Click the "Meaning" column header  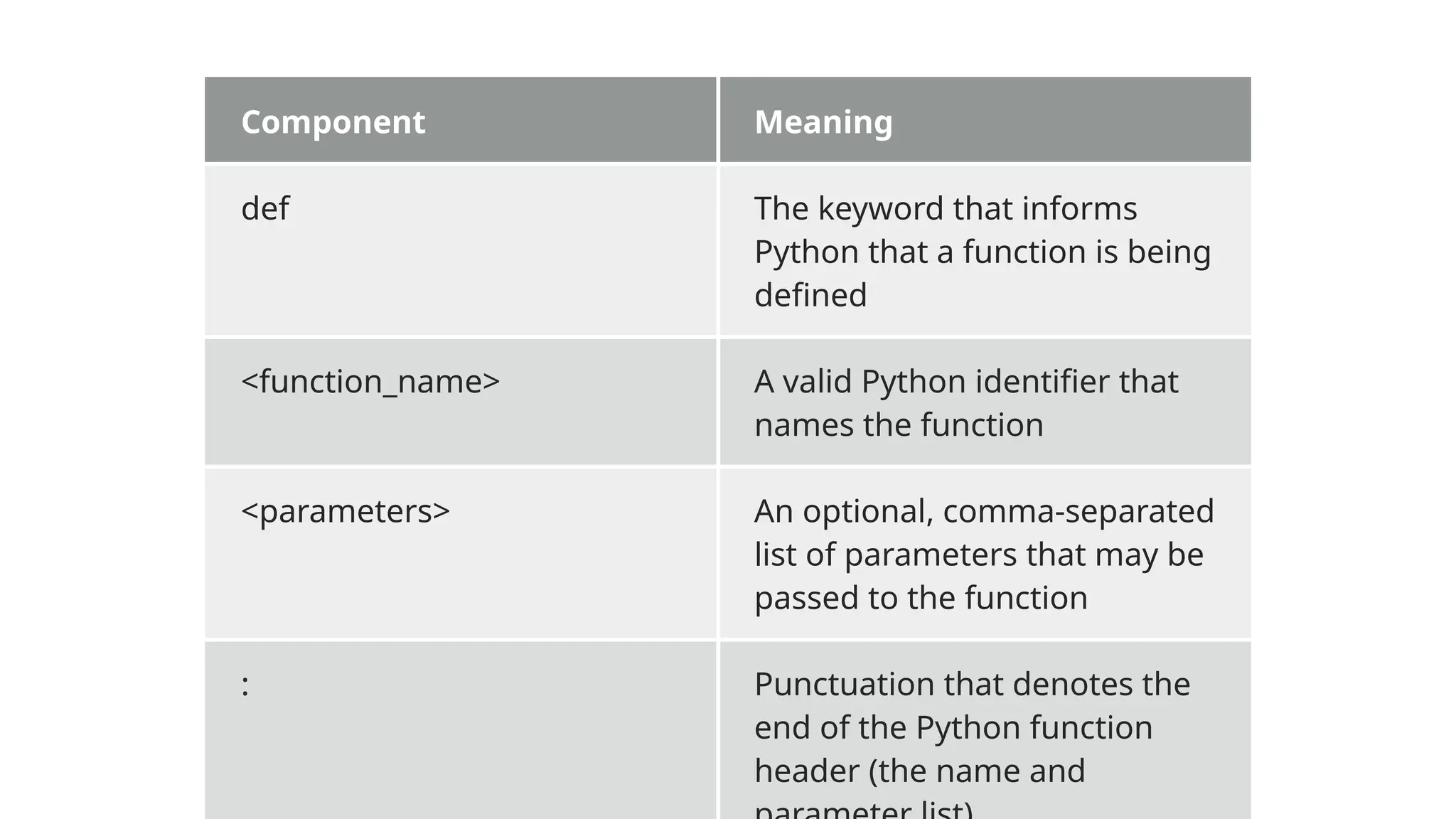pyautogui.click(x=823, y=122)
